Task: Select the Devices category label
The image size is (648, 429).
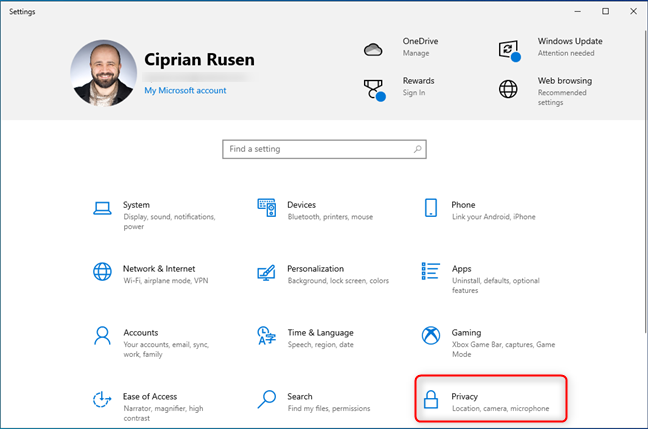Action: pyautogui.click(x=301, y=205)
